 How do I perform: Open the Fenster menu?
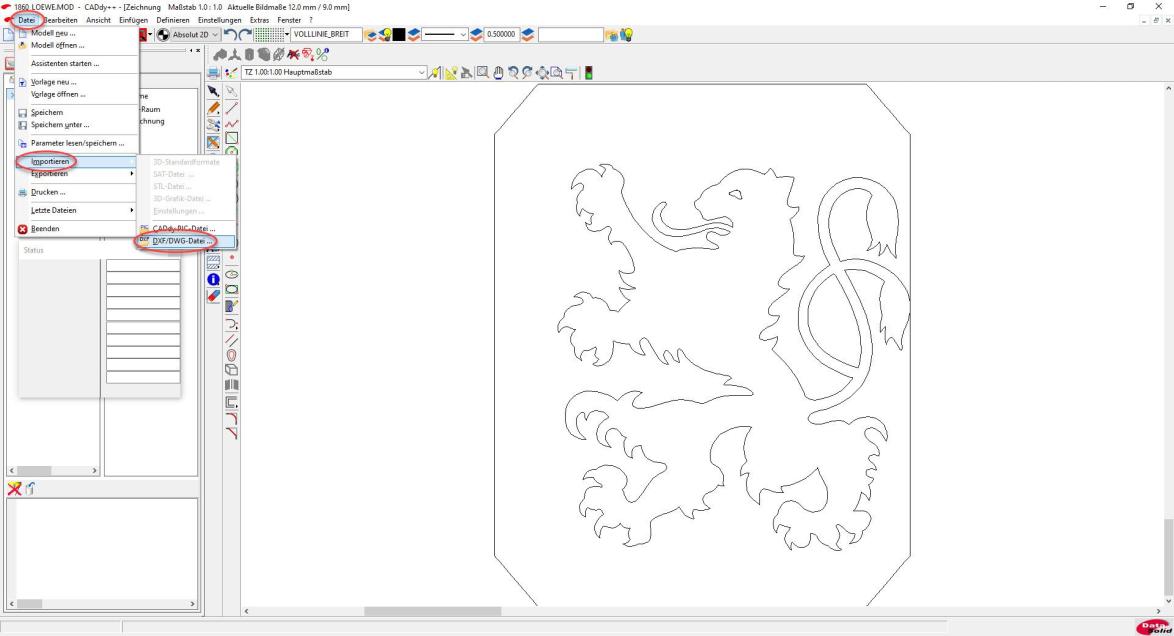[289, 20]
